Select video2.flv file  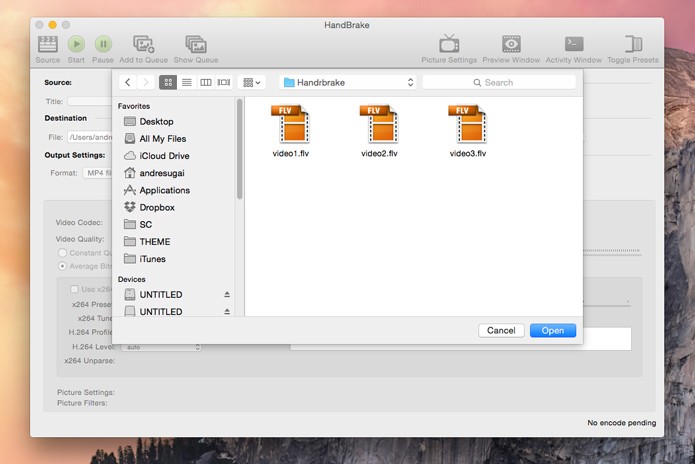(x=379, y=131)
